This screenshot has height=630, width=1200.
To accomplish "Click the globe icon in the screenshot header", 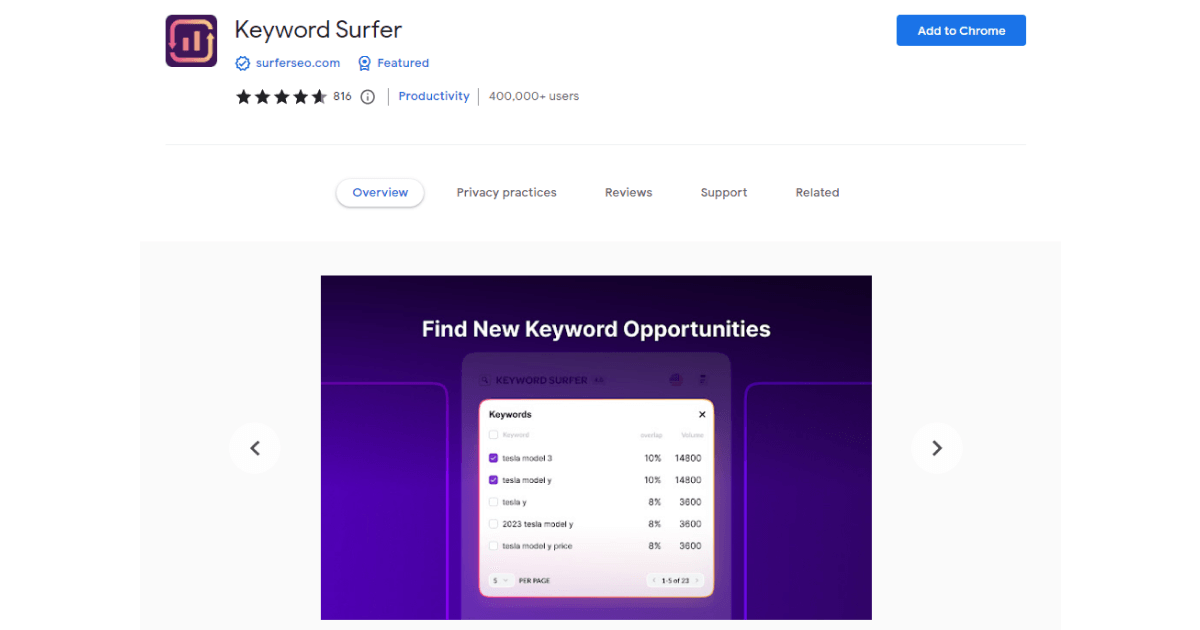I will [675, 379].
